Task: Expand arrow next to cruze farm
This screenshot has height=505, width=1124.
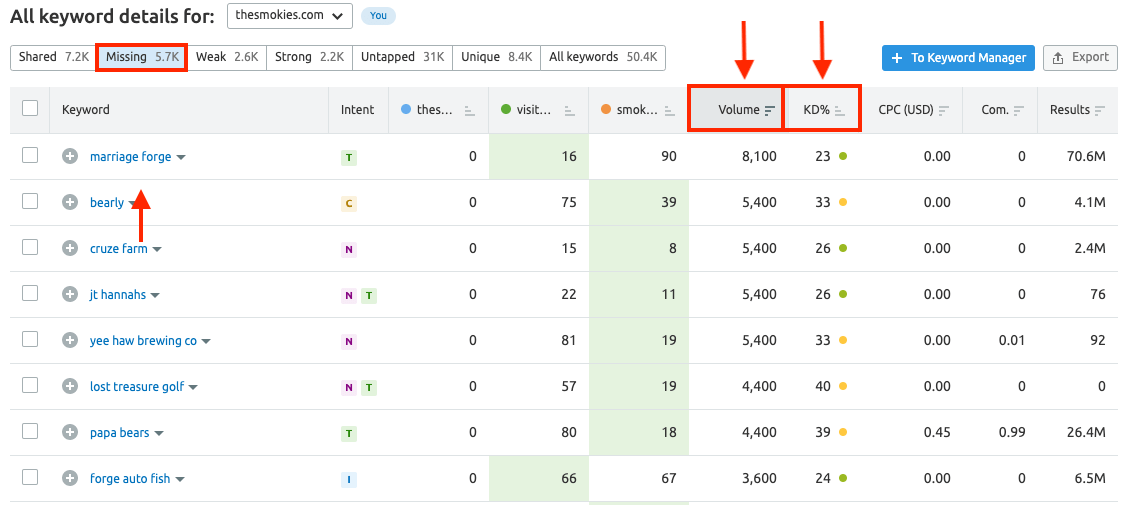Action: [157, 250]
